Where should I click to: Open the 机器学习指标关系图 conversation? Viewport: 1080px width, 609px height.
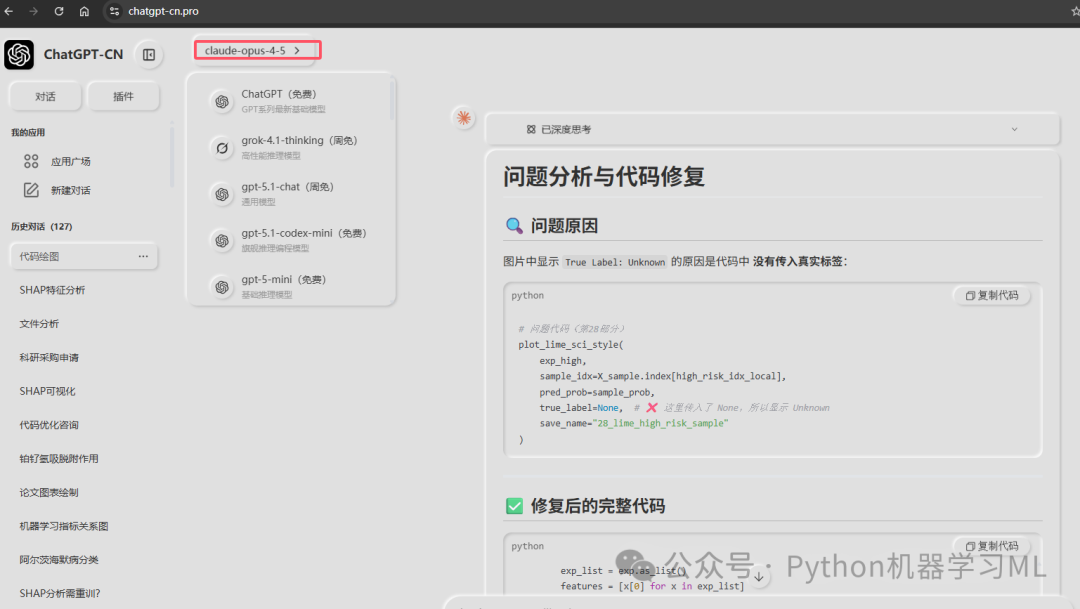(64, 526)
